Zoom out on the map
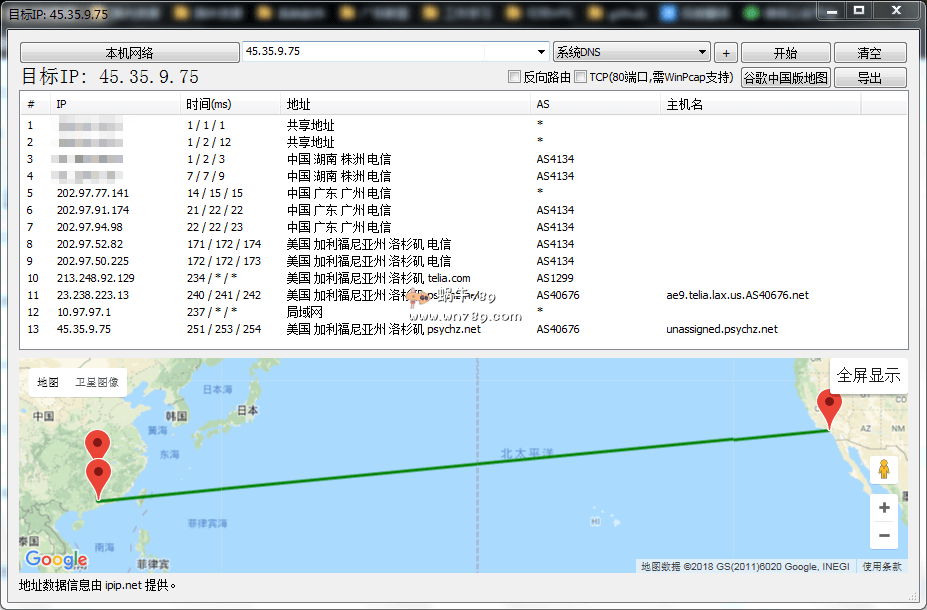This screenshot has width=927, height=610. click(883, 536)
